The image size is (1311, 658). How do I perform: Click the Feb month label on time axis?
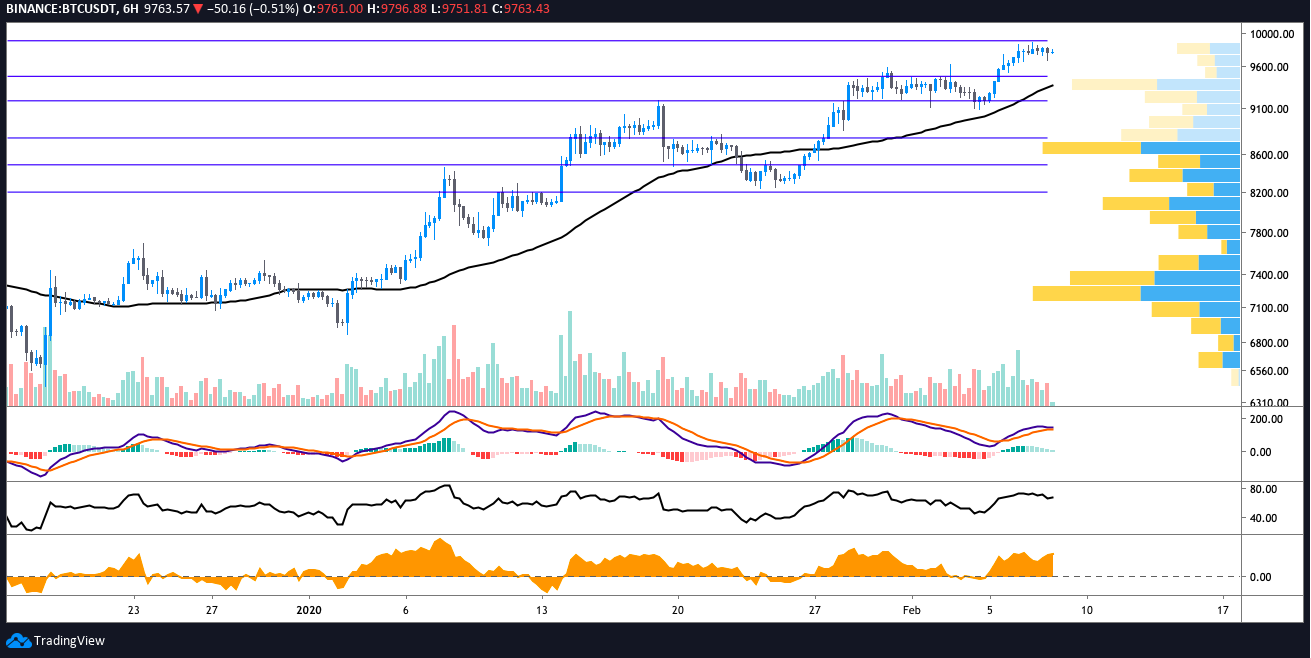tap(911, 609)
